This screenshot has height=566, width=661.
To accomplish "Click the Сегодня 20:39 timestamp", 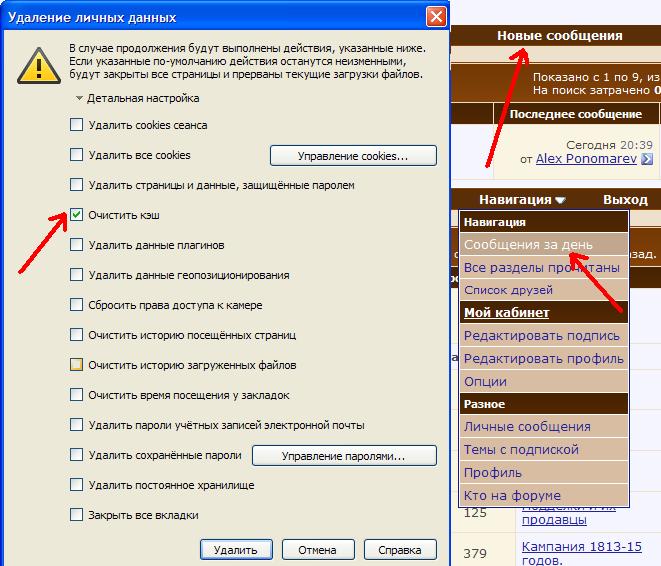I will coord(609,145).
